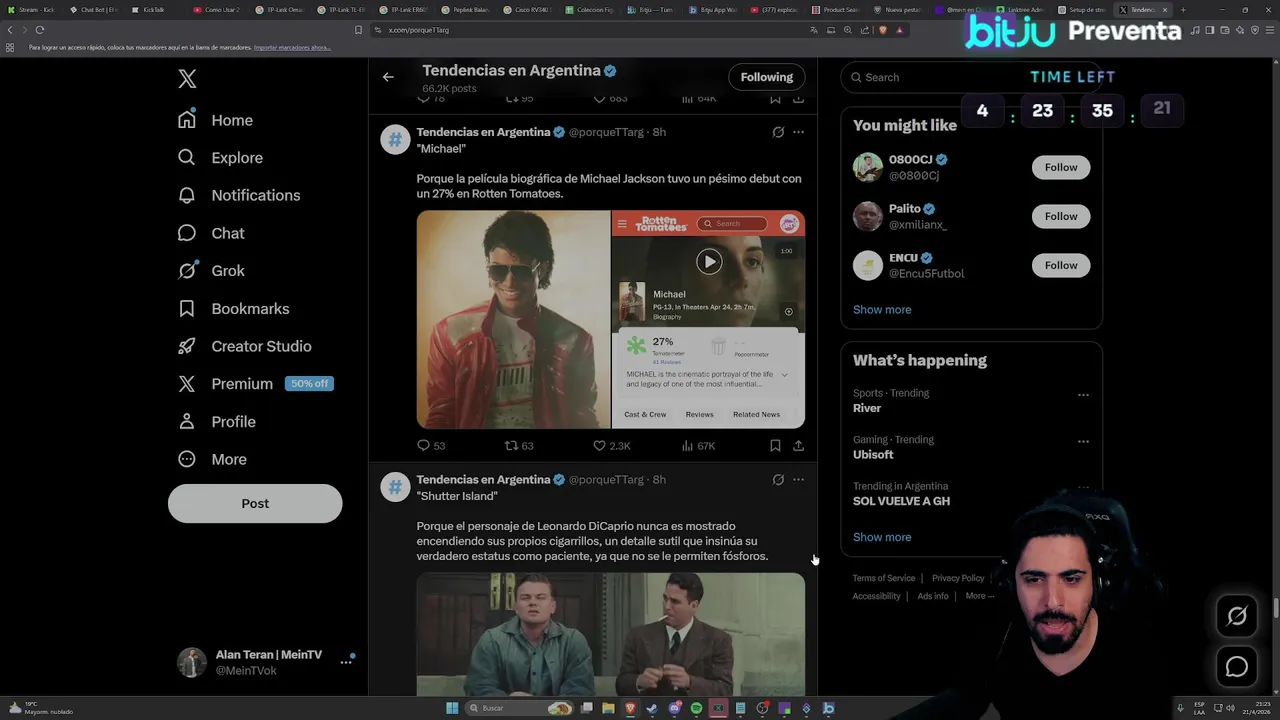This screenshot has height=720, width=1280.
Task: Open options for the Ubisoft trend
Action: 1083,441
